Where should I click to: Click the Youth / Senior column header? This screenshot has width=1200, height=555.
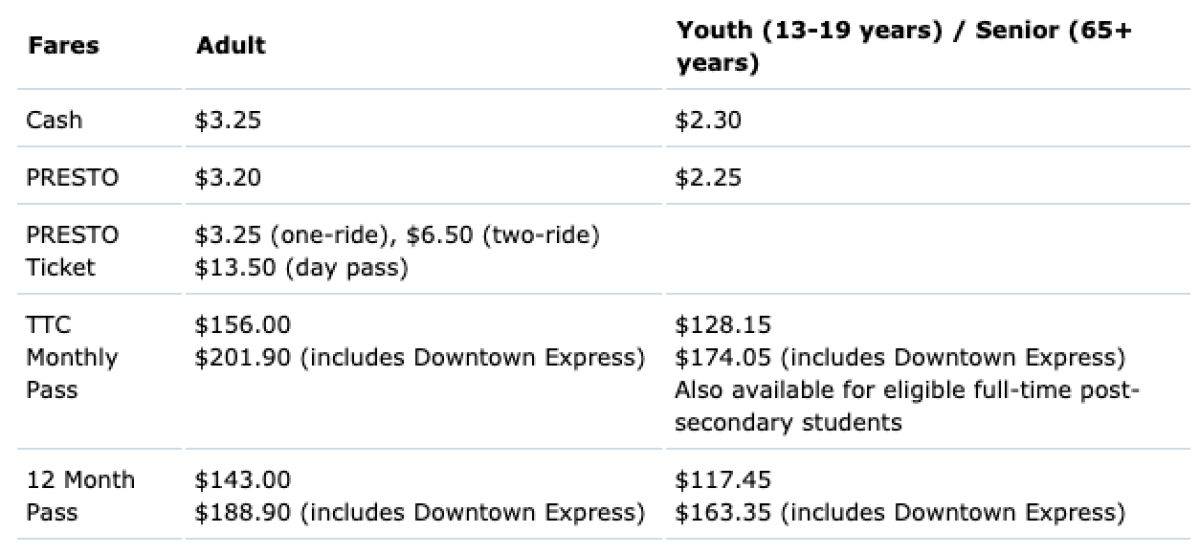(x=904, y=46)
